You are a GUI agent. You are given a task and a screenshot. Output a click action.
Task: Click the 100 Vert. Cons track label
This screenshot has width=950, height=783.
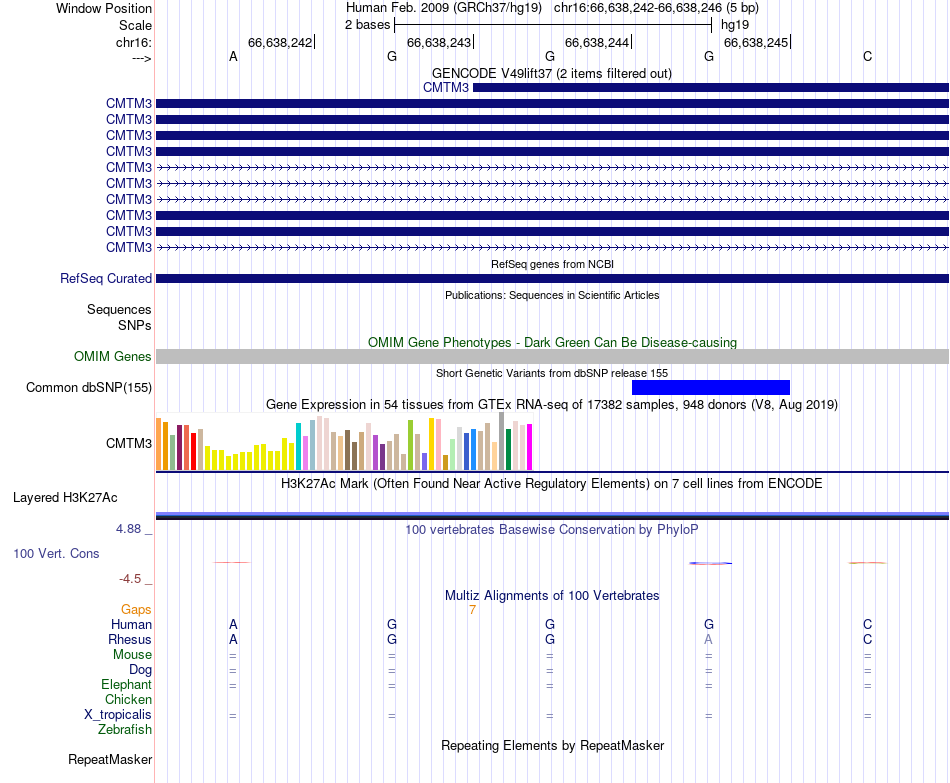(56, 553)
